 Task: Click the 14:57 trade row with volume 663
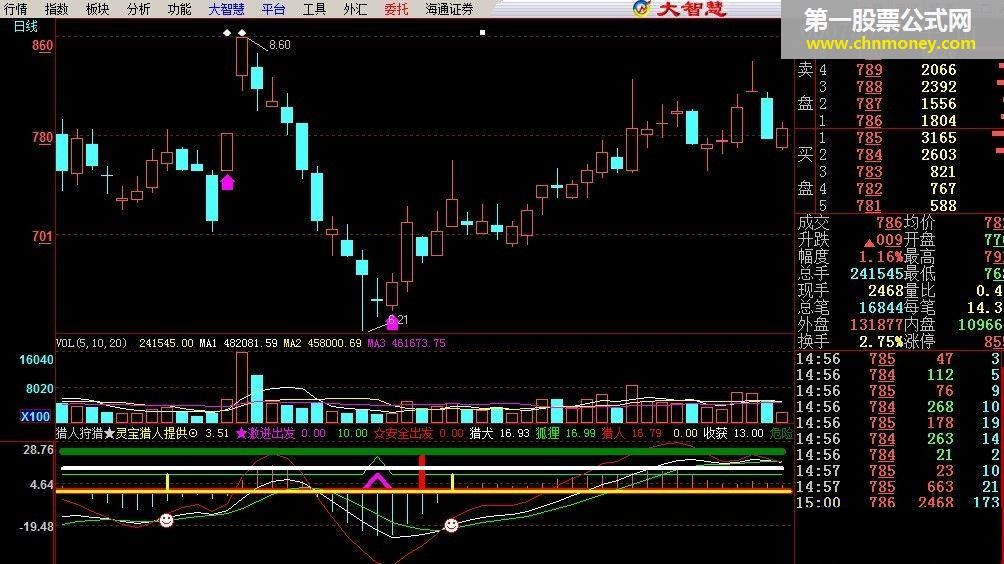click(897, 487)
